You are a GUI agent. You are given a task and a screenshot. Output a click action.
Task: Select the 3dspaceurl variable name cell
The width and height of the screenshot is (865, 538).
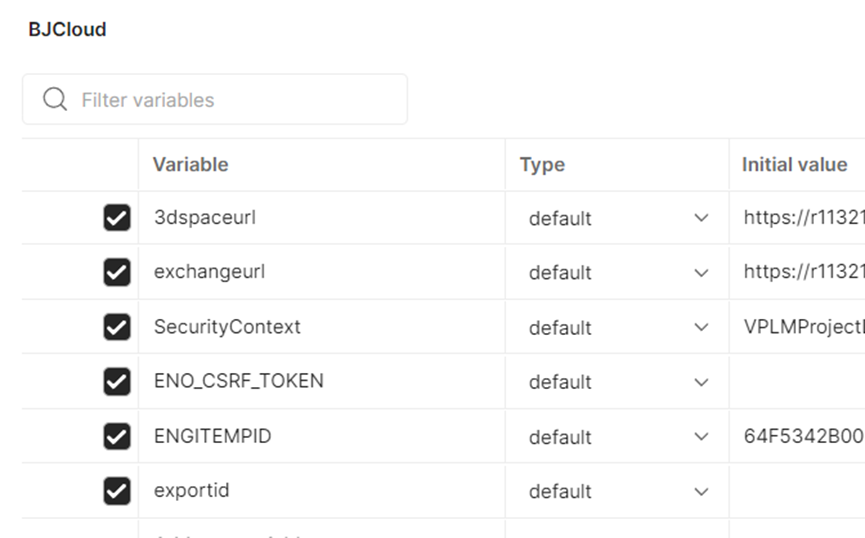tap(322, 217)
